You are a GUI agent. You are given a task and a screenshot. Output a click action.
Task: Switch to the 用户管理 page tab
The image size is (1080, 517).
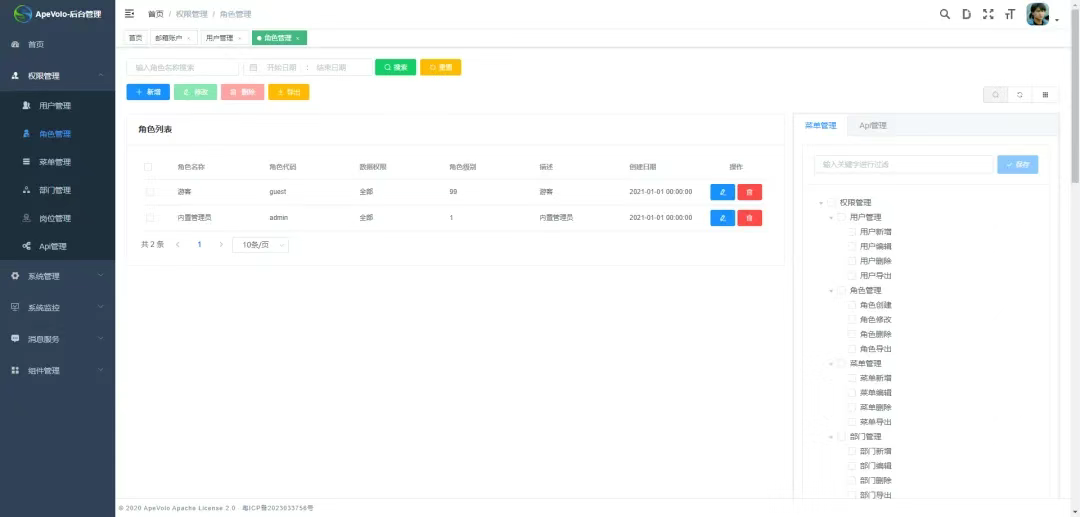click(219, 38)
